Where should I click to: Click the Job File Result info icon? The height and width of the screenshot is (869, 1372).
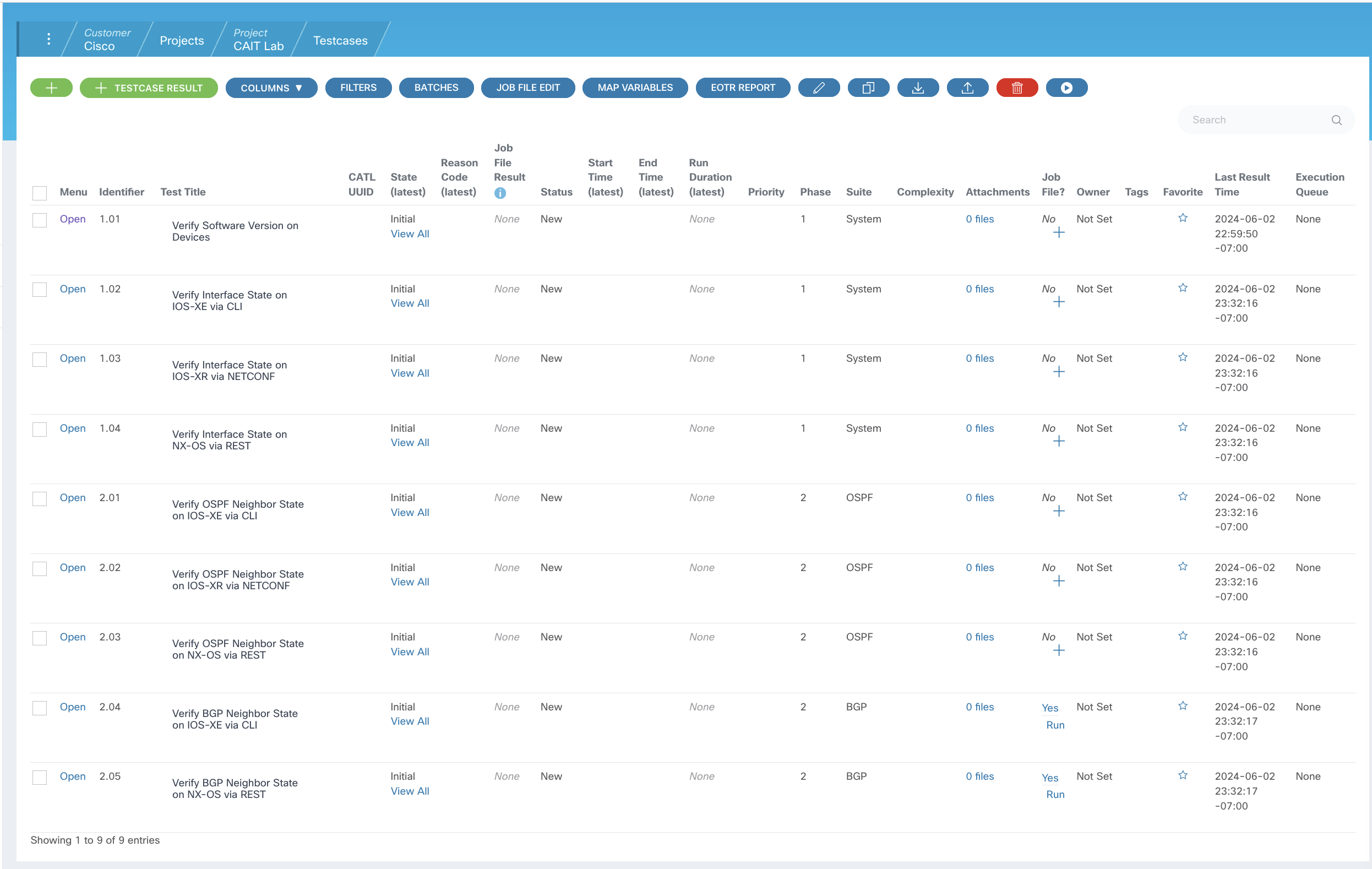click(x=500, y=193)
